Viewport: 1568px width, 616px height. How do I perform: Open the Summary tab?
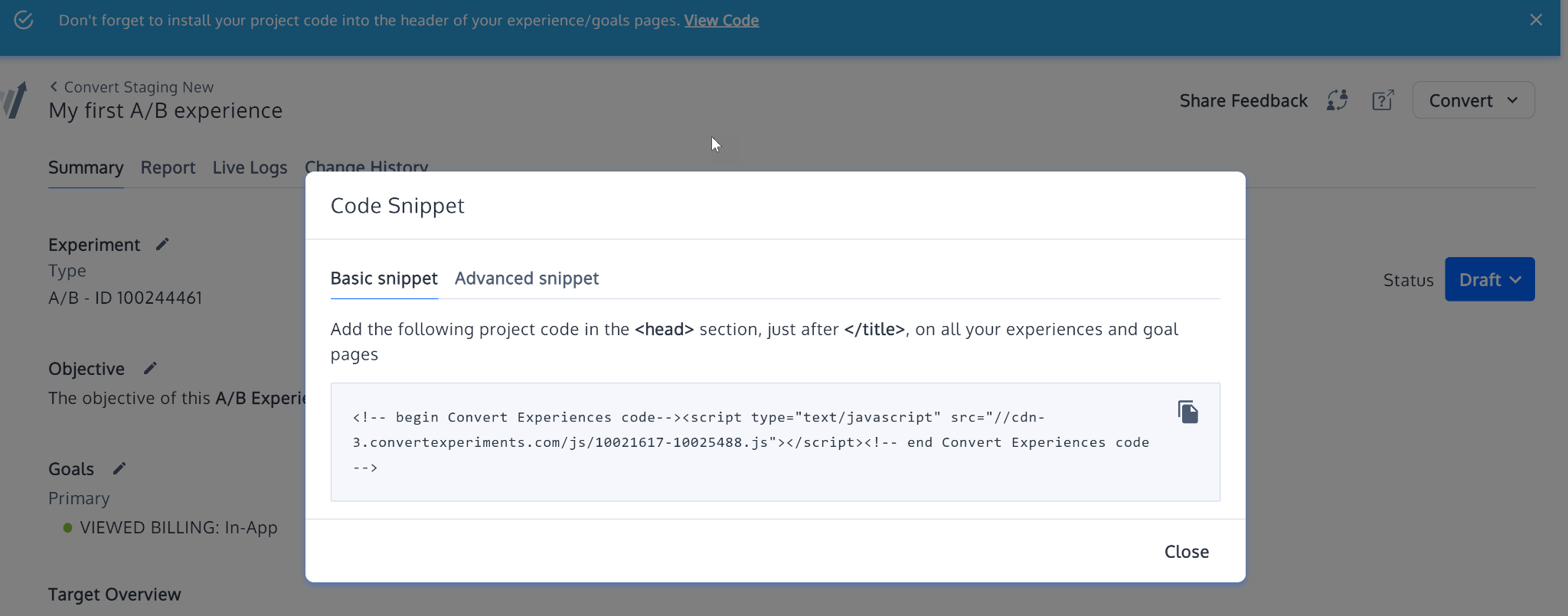(86, 168)
